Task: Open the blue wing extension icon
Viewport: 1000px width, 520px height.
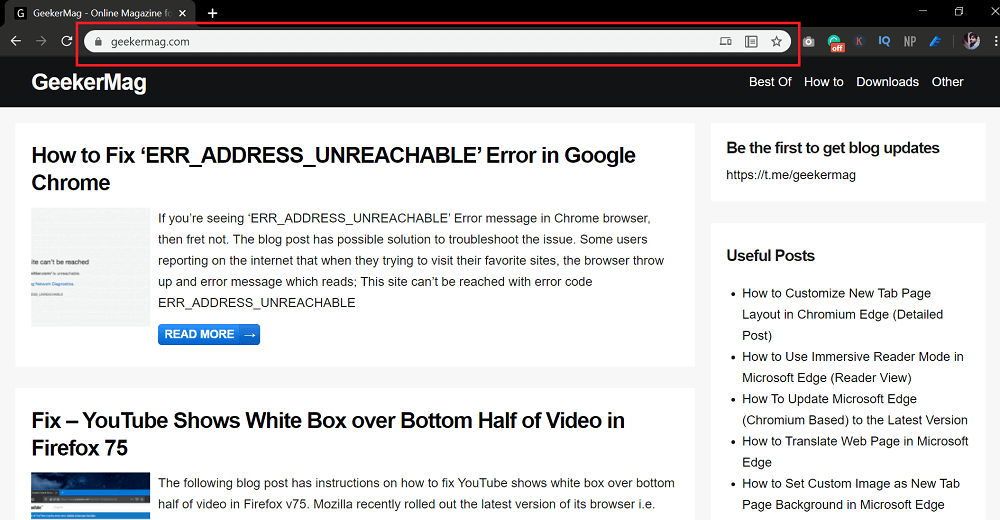Action: 936,41
